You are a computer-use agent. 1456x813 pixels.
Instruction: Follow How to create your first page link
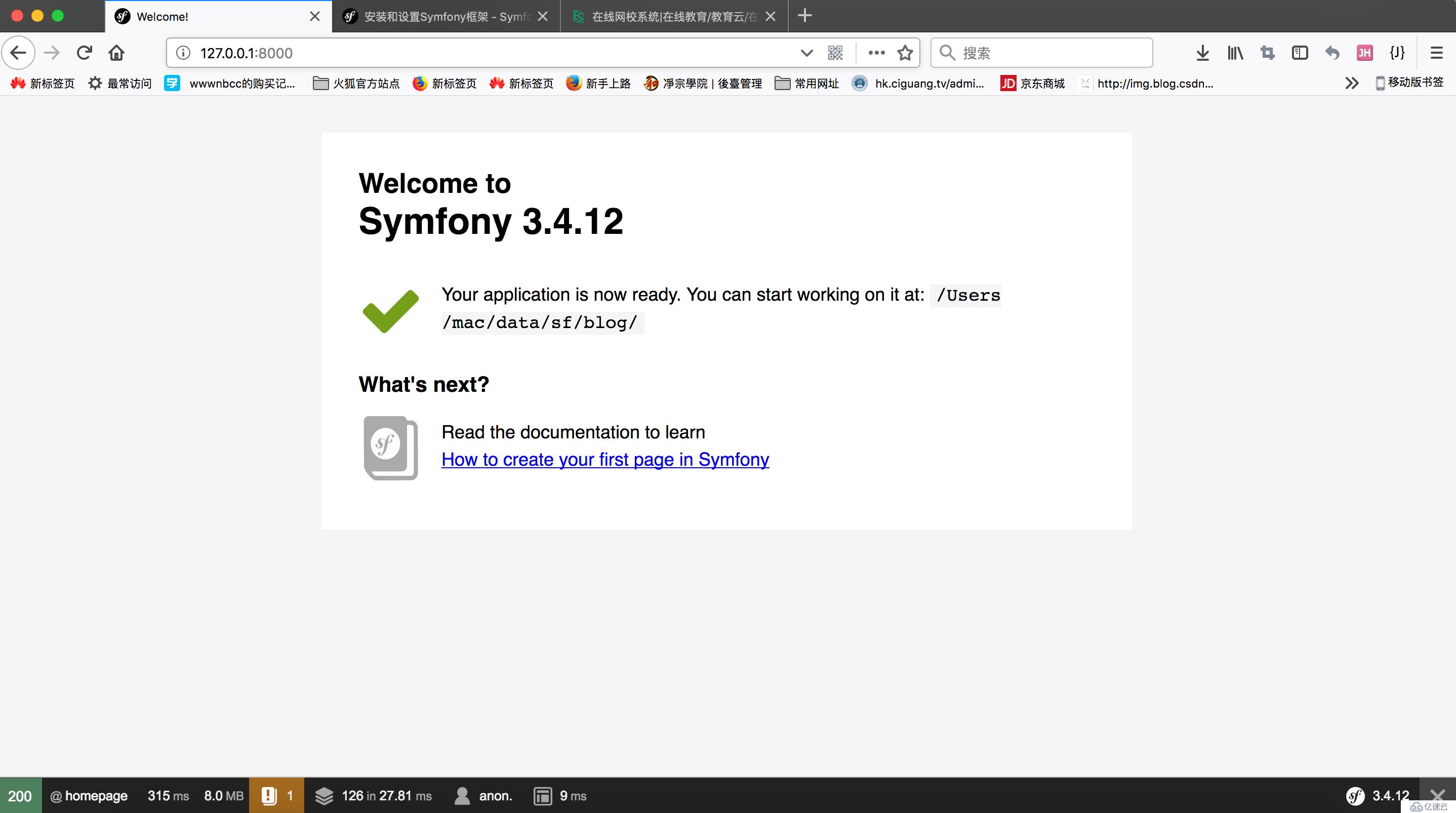pos(605,459)
